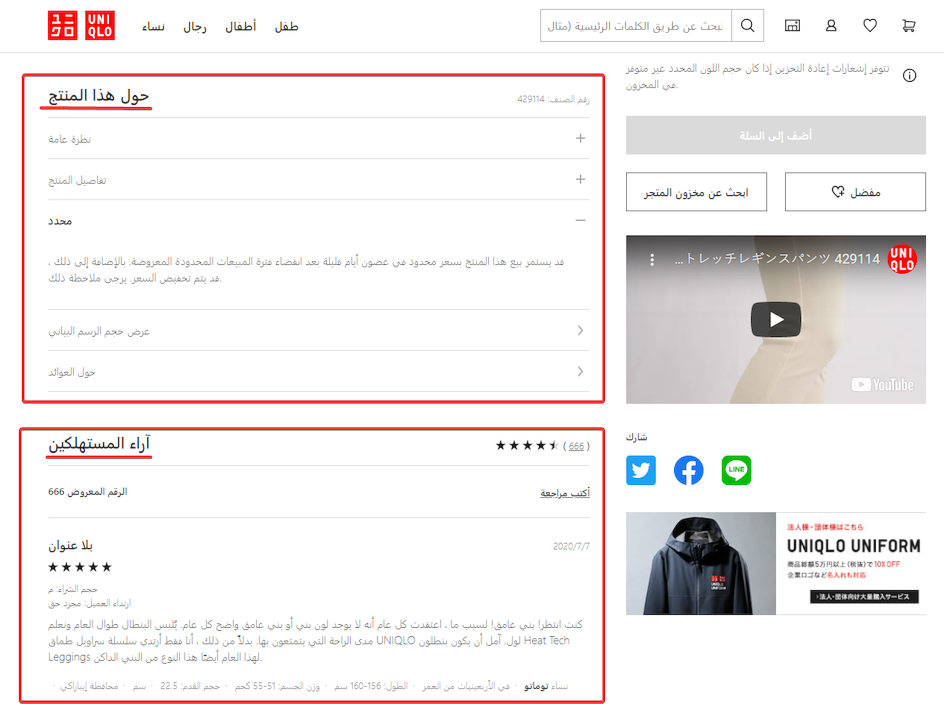Click the UNIQLO English red logo
Viewport: 944px width, 704px height.
(99, 25)
